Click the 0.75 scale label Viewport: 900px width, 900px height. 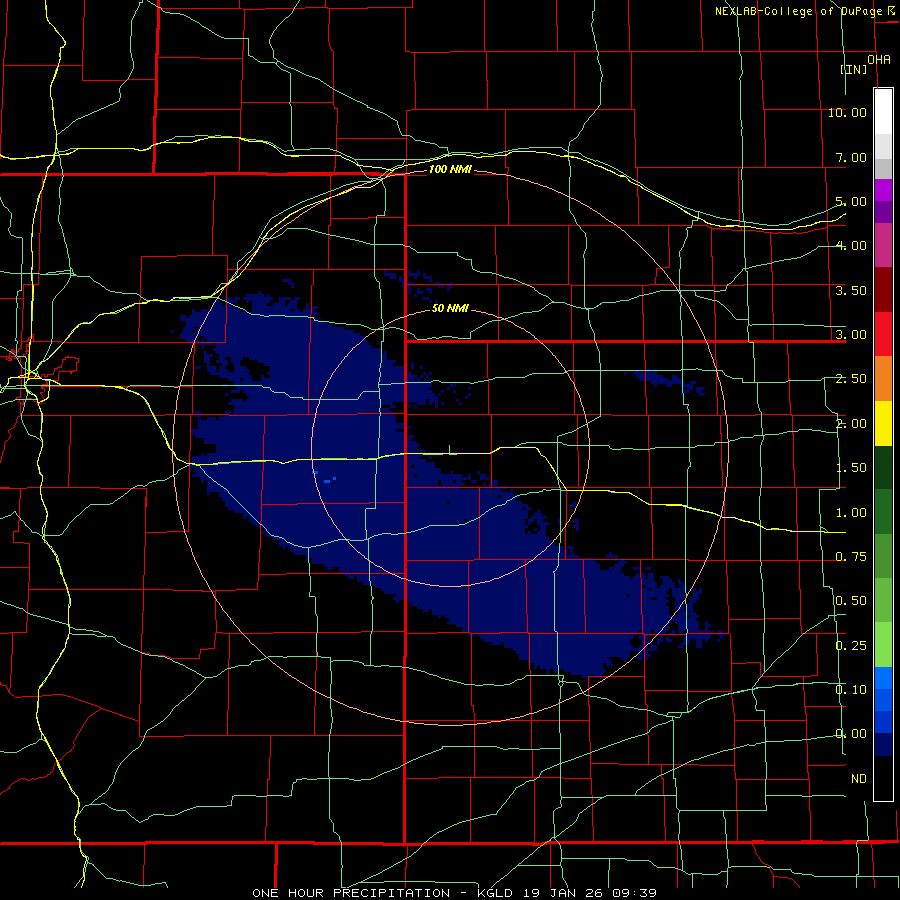pyautogui.click(x=851, y=557)
